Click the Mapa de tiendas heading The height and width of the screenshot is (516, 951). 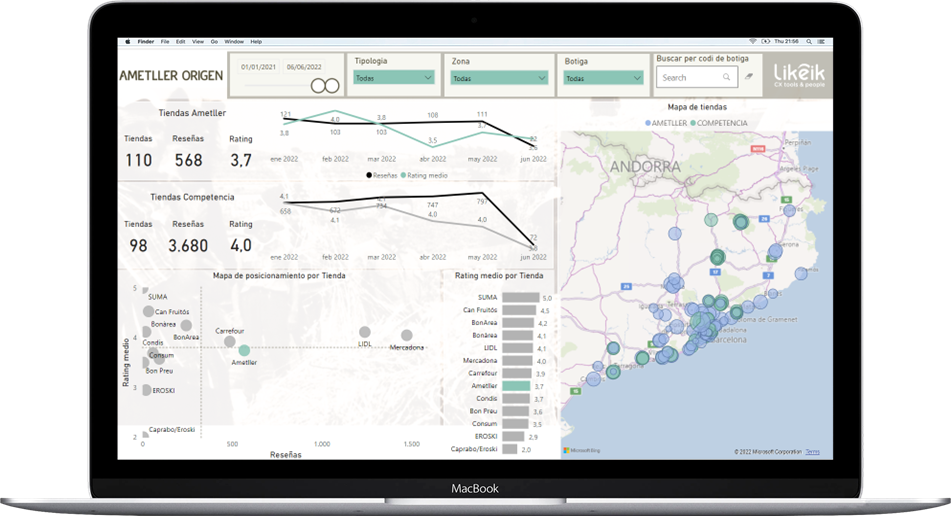click(x=697, y=107)
